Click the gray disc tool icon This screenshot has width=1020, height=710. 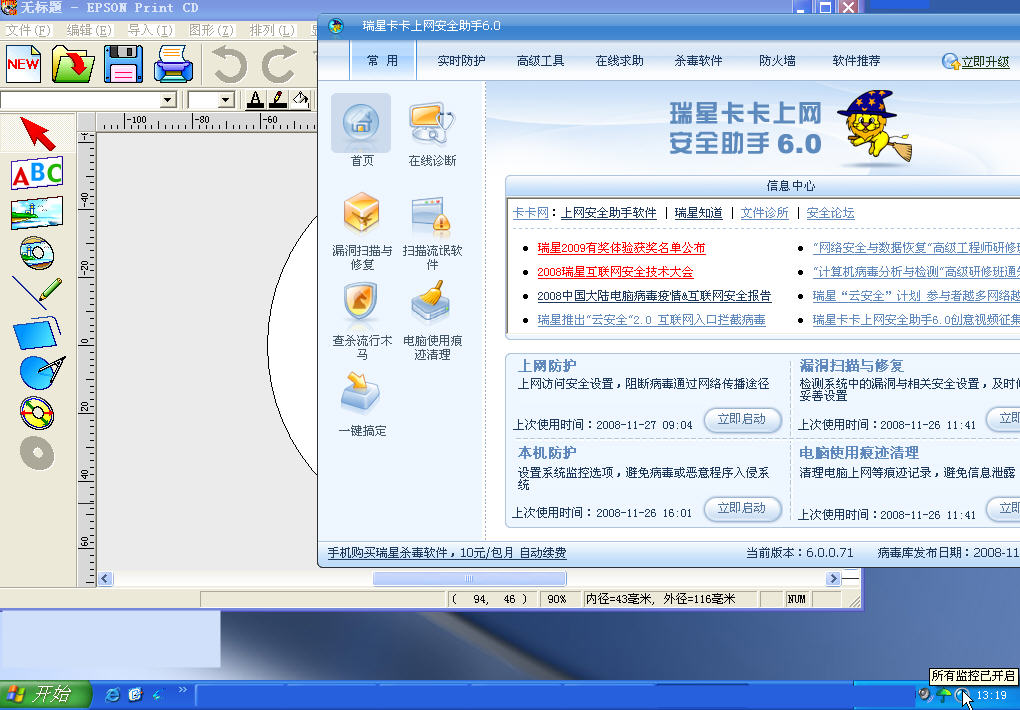pos(37,453)
